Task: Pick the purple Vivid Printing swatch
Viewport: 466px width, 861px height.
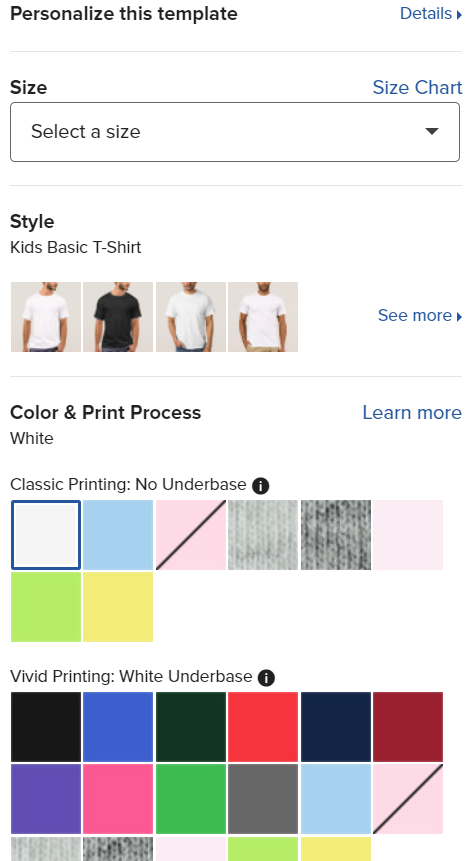Action: (46, 799)
